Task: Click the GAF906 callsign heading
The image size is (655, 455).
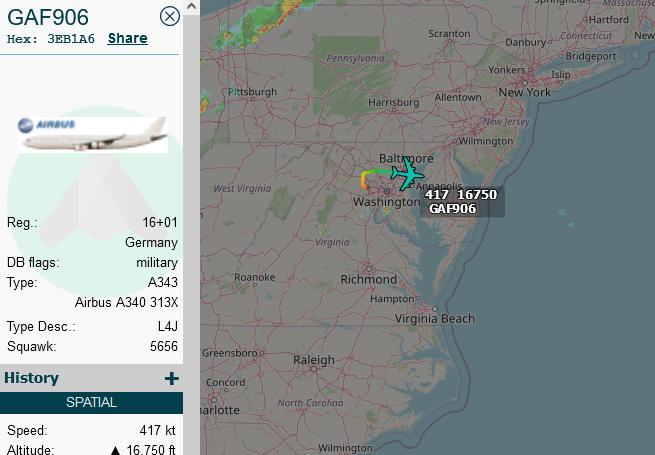Action: [48, 17]
